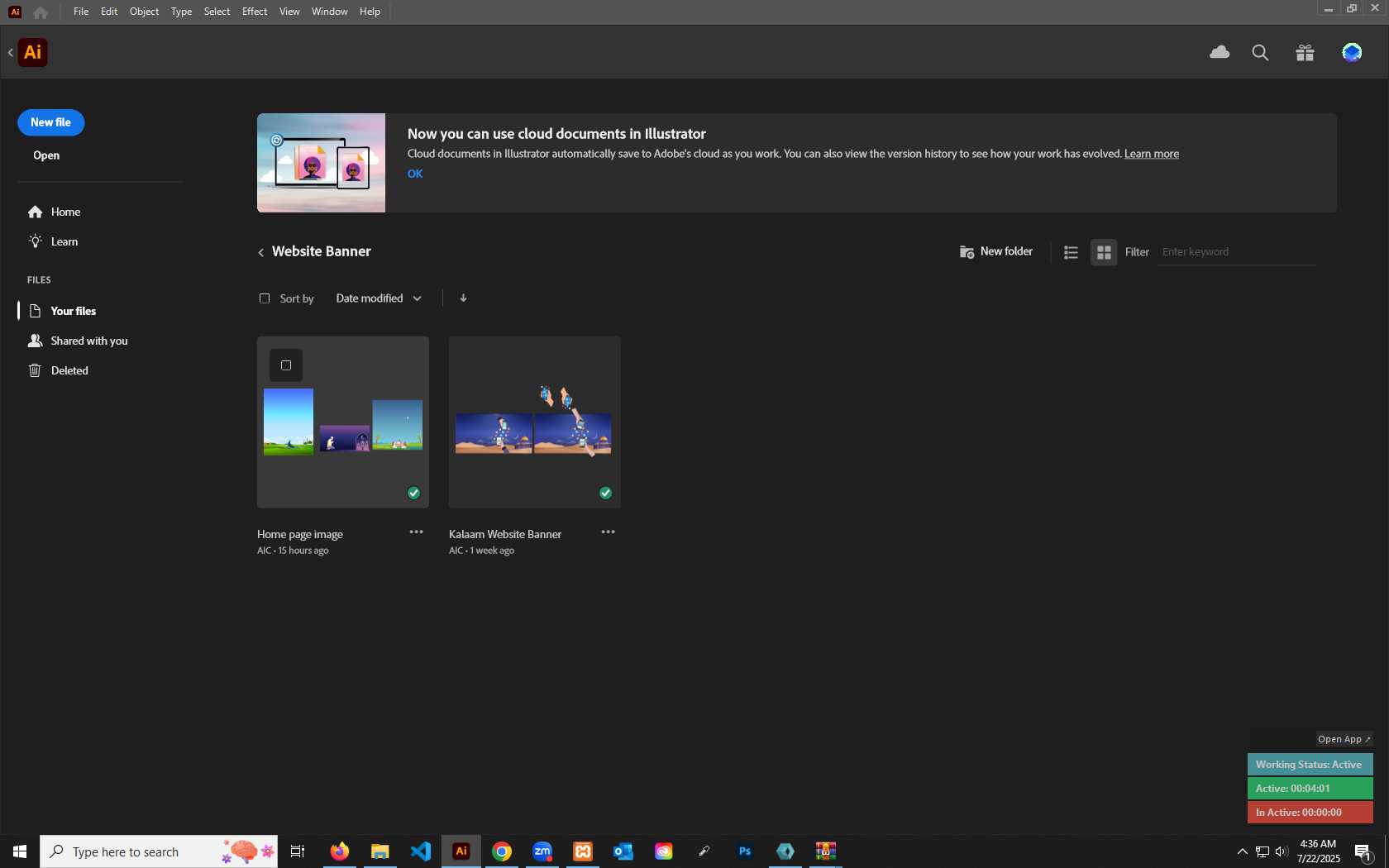Click the Active timer 00:04:01
This screenshot has width=1389, height=868.
coord(1310,789)
